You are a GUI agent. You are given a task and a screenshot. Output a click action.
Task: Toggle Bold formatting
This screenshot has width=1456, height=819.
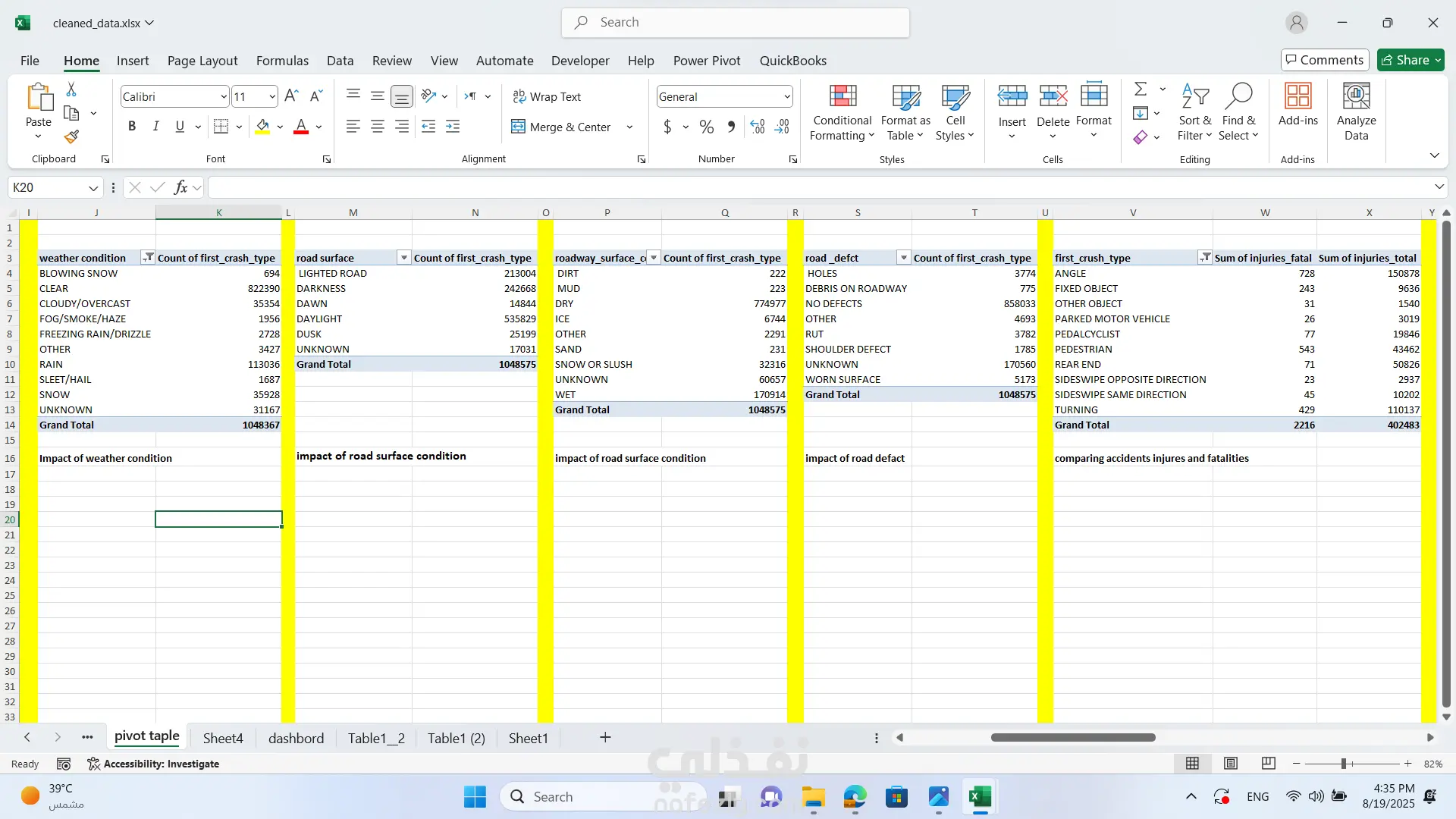click(132, 127)
